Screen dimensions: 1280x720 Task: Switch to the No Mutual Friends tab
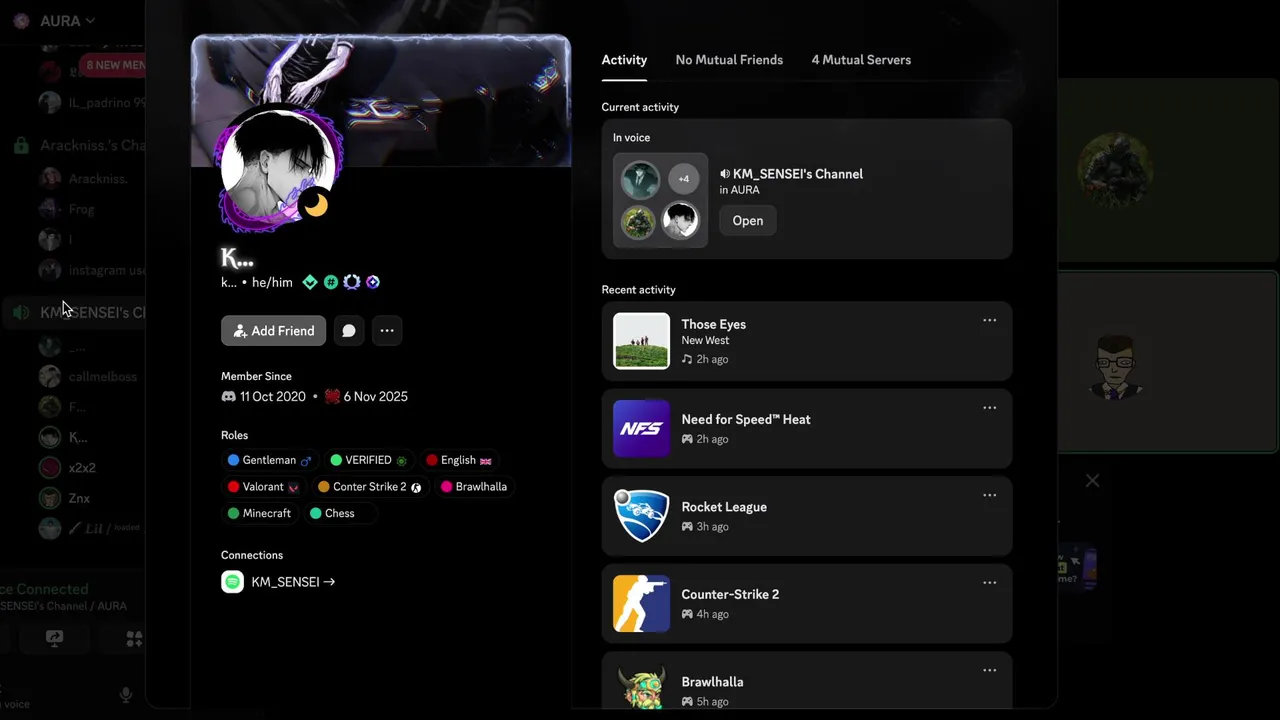point(729,60)
